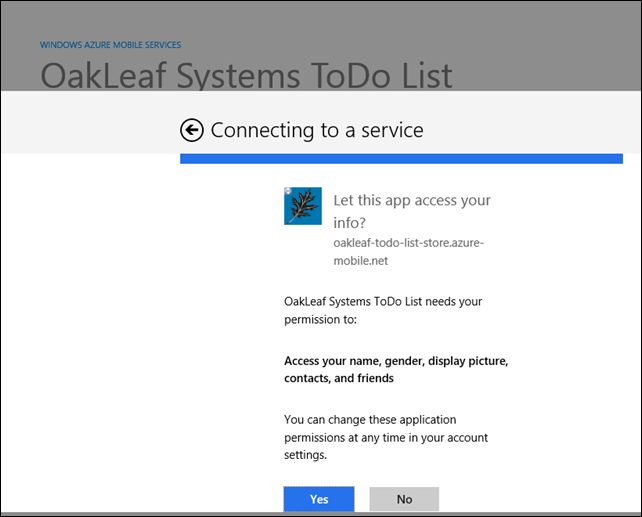Click the oak leaf app icon
Screen dimensions: 642x517
(x=303, y=205)
